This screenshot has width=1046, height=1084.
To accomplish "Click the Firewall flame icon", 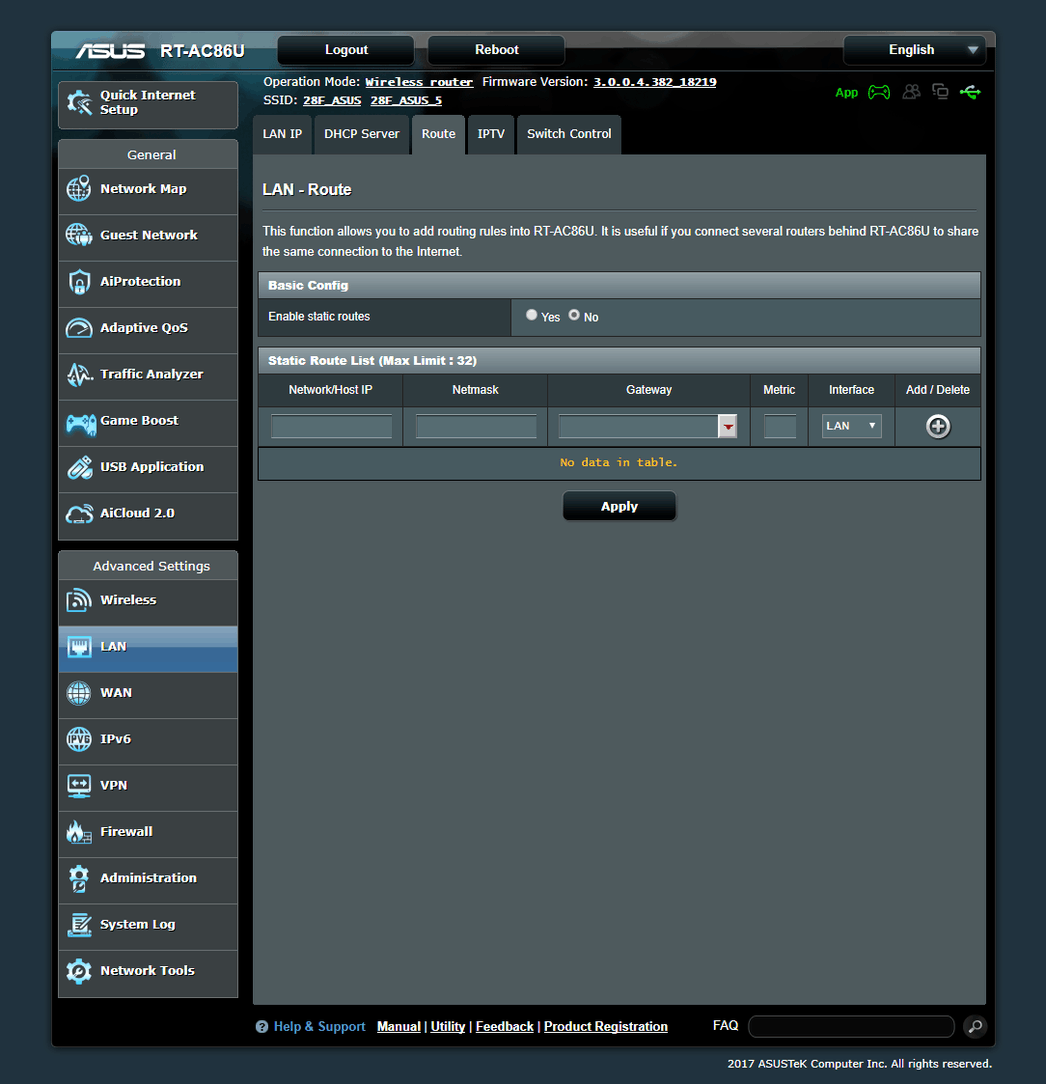I will click(x=79, y=832).
